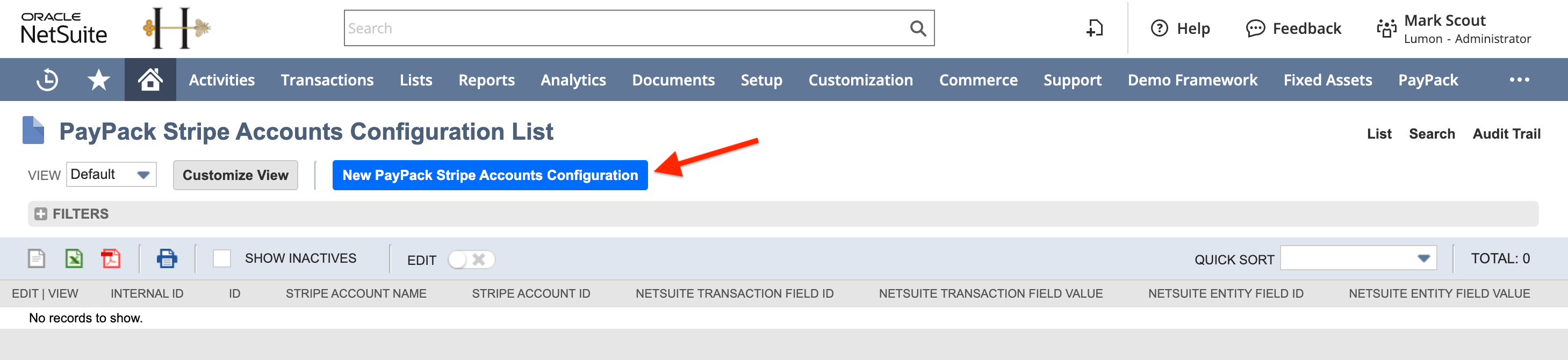The height and width of the screenshot is (360, 1568).
Task: Click inside the global search field
Action: tap(609, 27)
